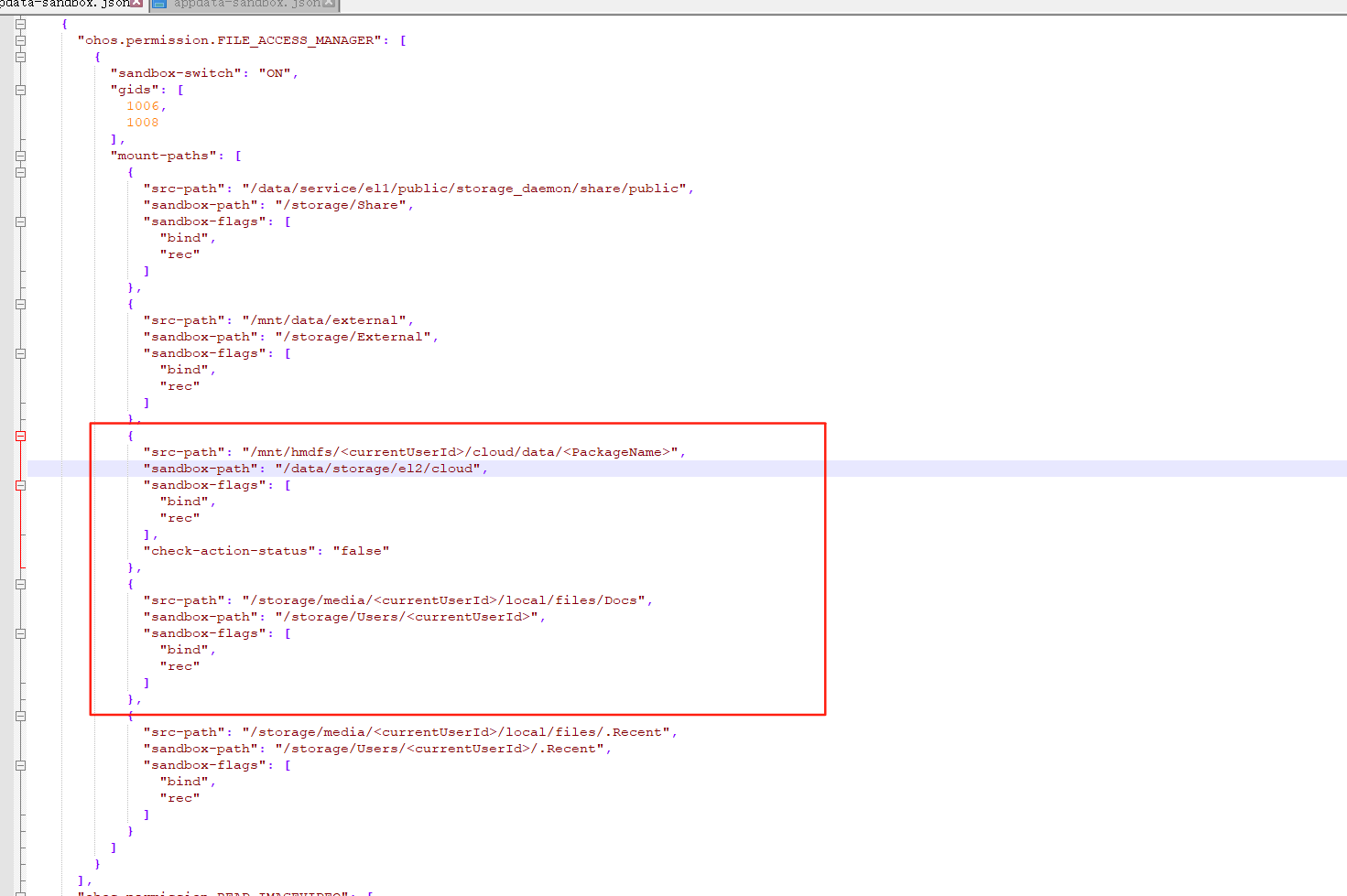Click "bind" flag under /storage/External
Viewport: 1347px width, 896px height.
click(x=184, y=370)
